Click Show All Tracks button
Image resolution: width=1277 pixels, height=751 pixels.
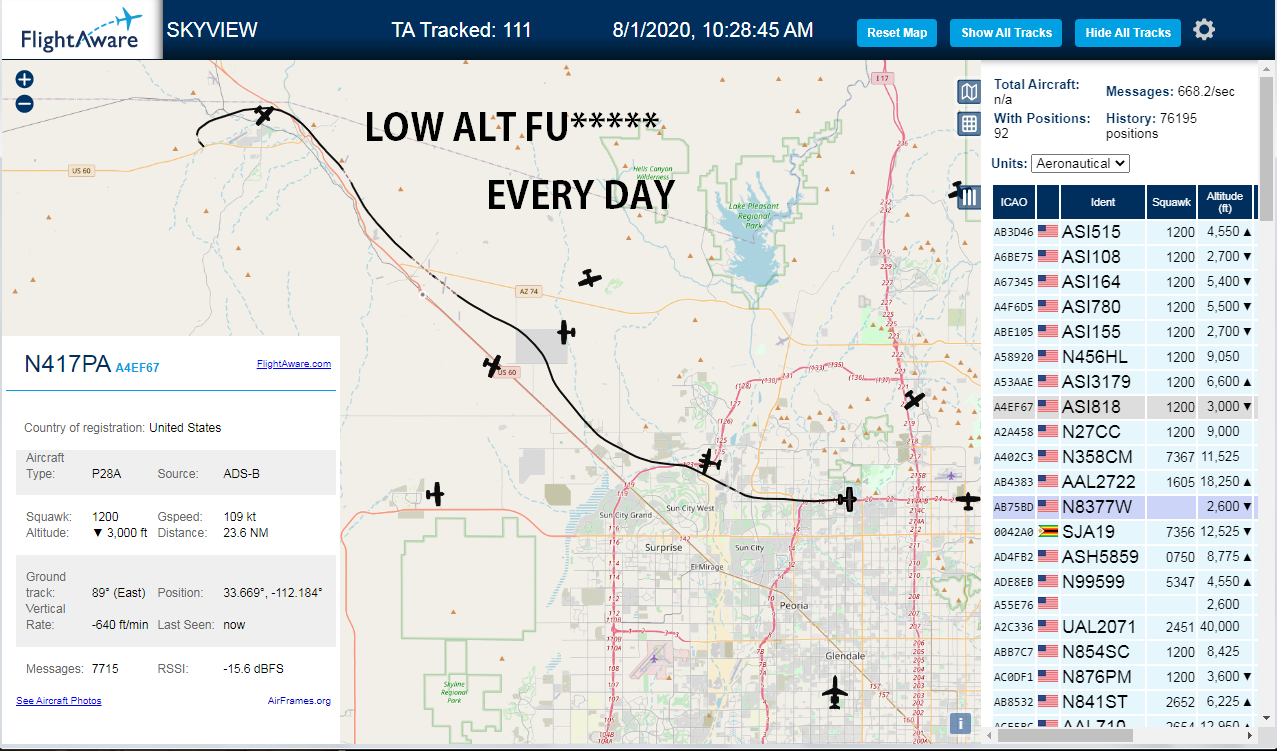tap(1007, 33)
